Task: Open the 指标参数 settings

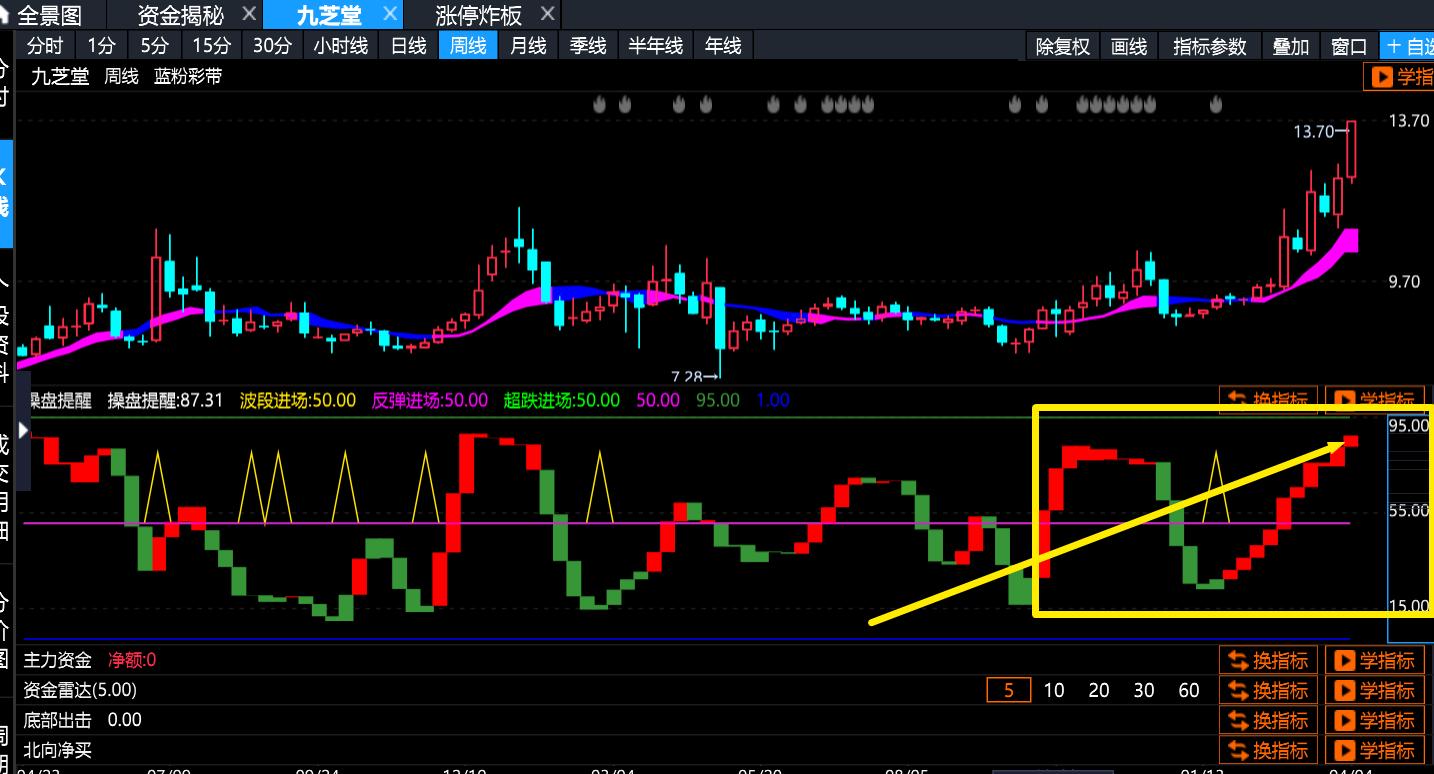Action: tap(1210, 46)
